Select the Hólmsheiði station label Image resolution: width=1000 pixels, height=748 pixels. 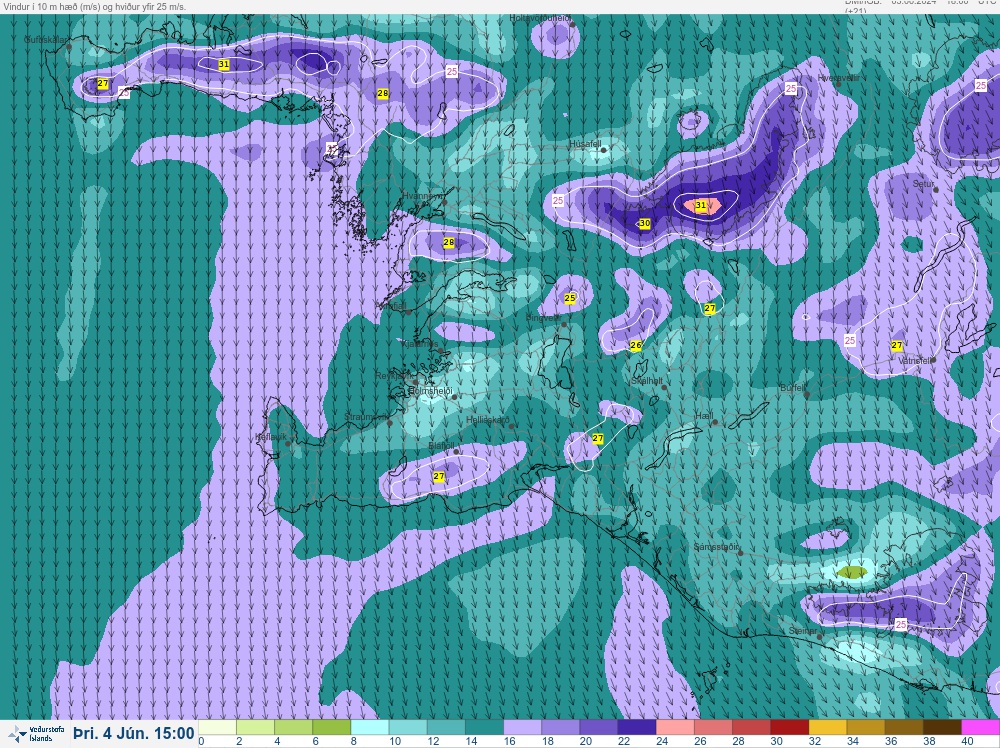[x=430, y=391]
